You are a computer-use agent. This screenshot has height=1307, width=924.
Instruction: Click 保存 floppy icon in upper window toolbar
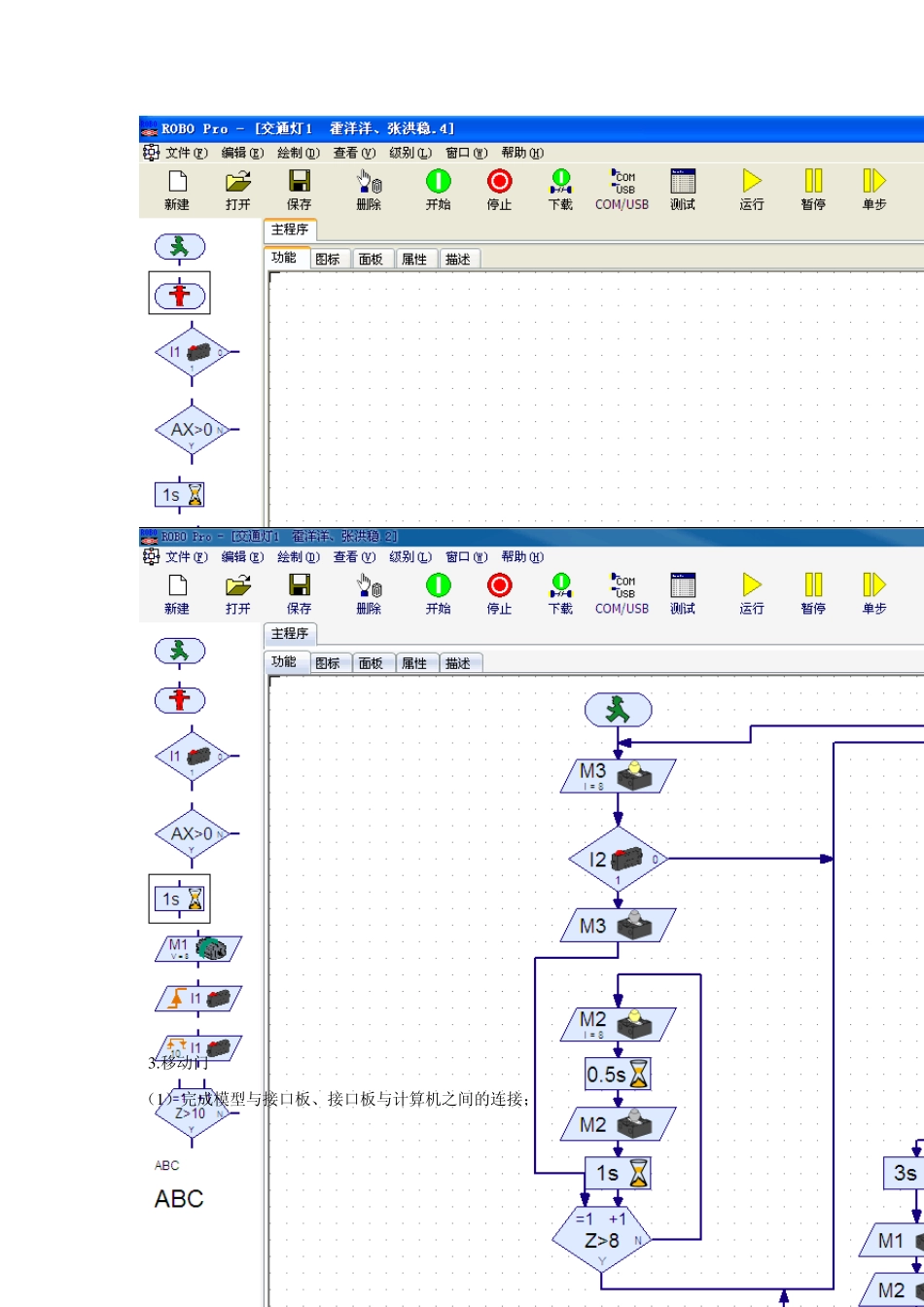[300, 190]
